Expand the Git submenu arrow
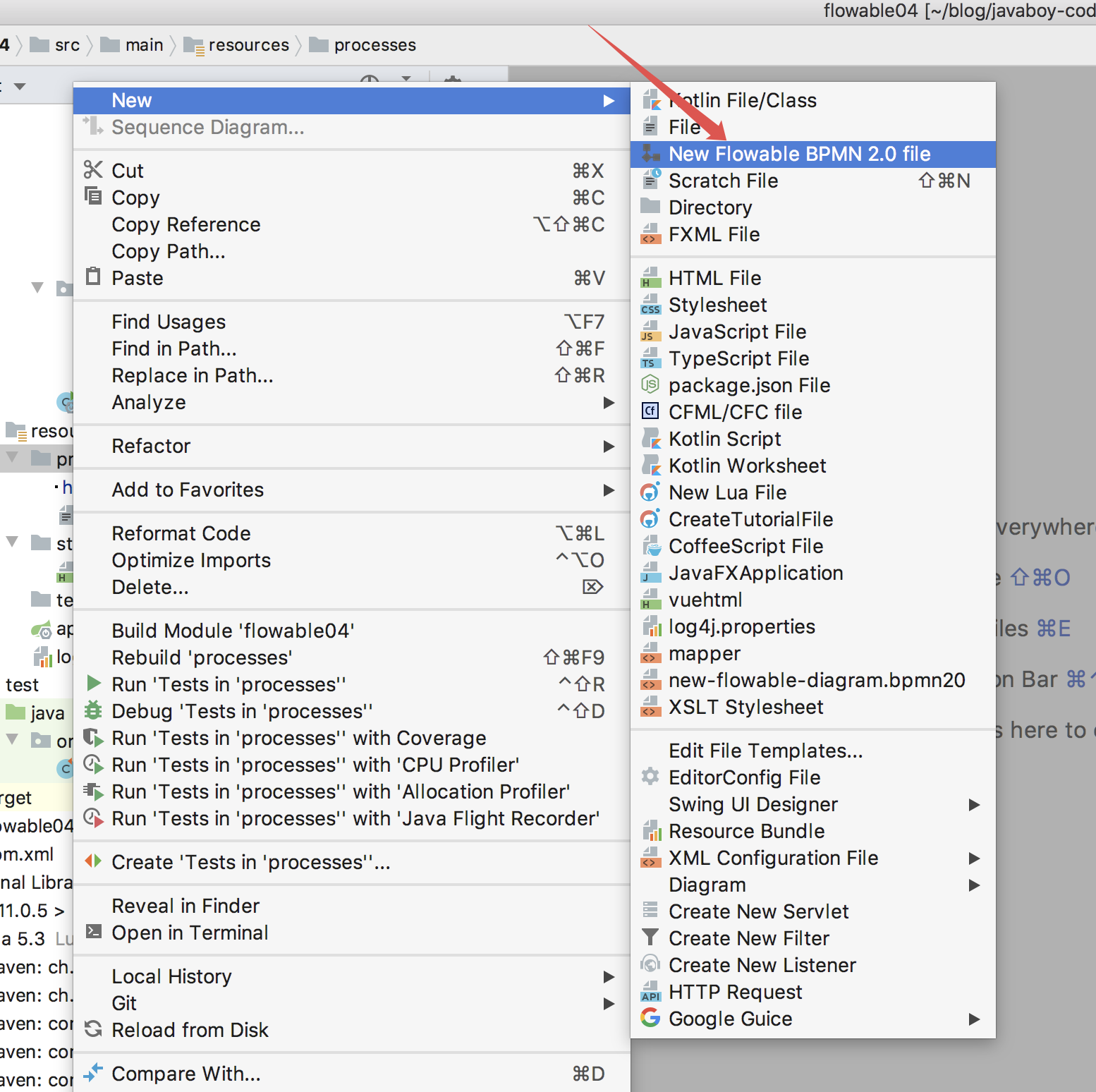Screen dimensions: 1096x1092 609,1004
